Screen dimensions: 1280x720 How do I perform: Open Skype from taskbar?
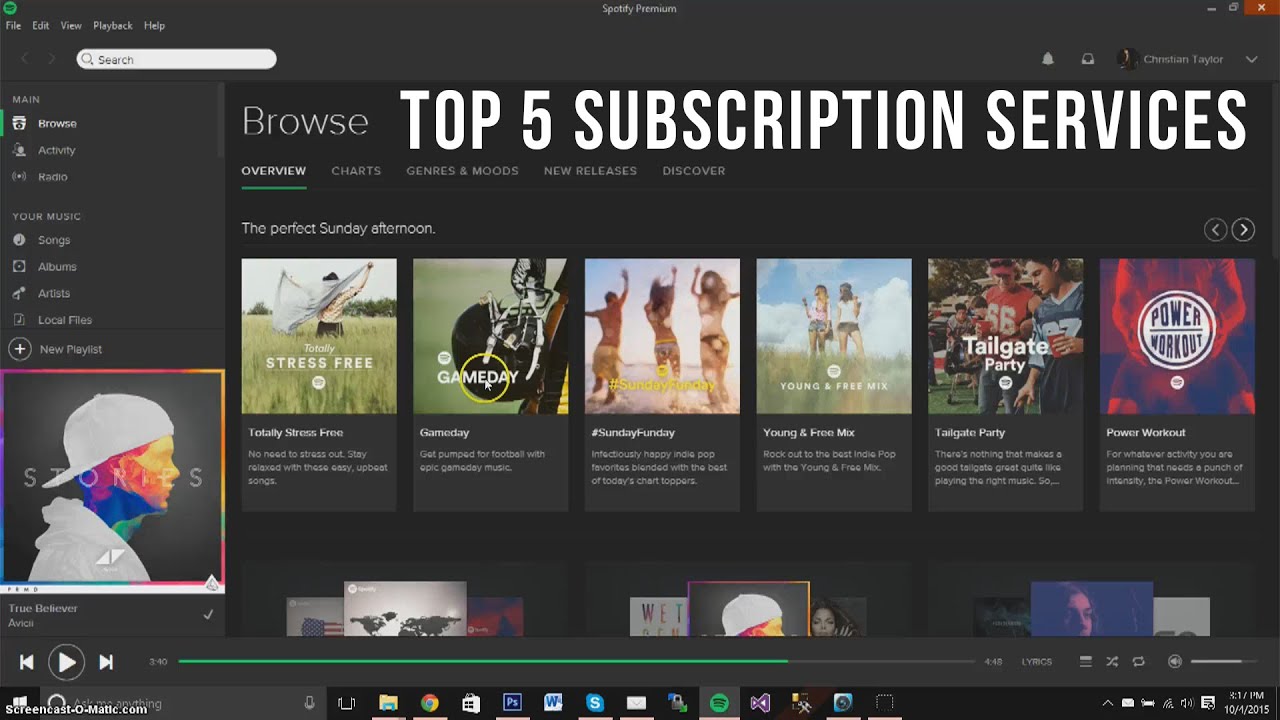pyautogui.click(x=595, y=703)
